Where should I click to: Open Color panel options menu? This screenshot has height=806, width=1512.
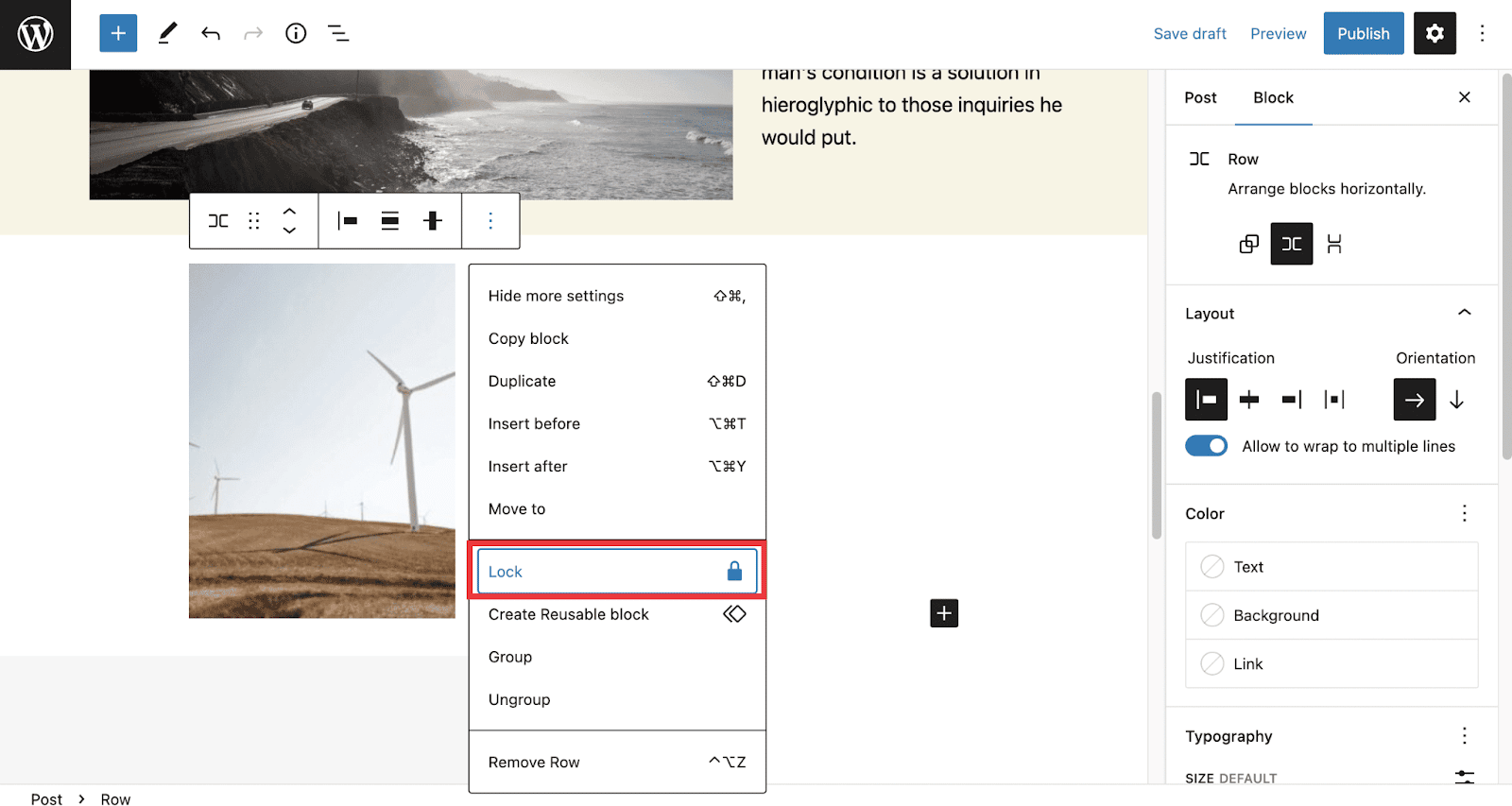pos(1465,513)
